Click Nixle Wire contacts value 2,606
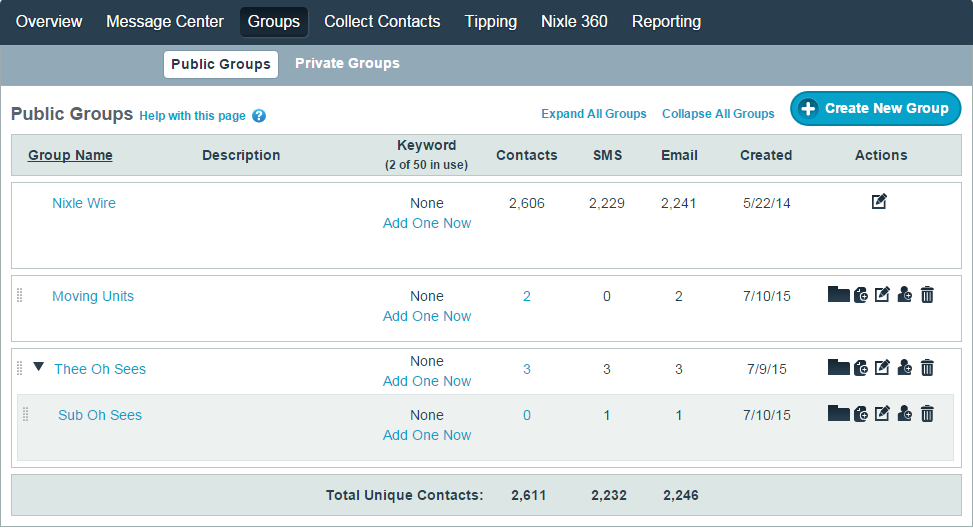Image resolution: width=973 pixels, height=528 pixels. 527,204
